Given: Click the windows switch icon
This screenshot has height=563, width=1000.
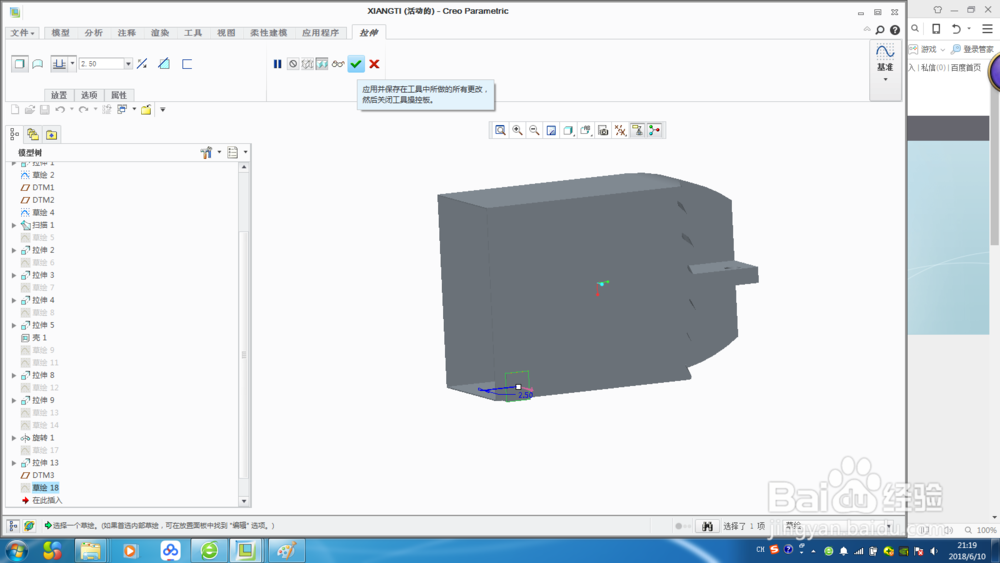Looking at the screenshot, I should point(122,110).
